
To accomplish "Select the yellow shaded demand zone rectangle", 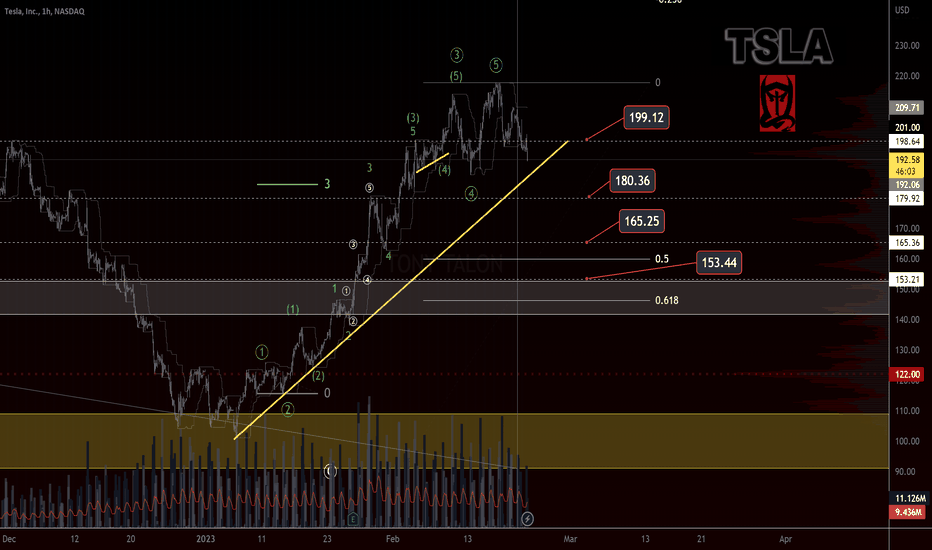I will click(x=444, y=441).
